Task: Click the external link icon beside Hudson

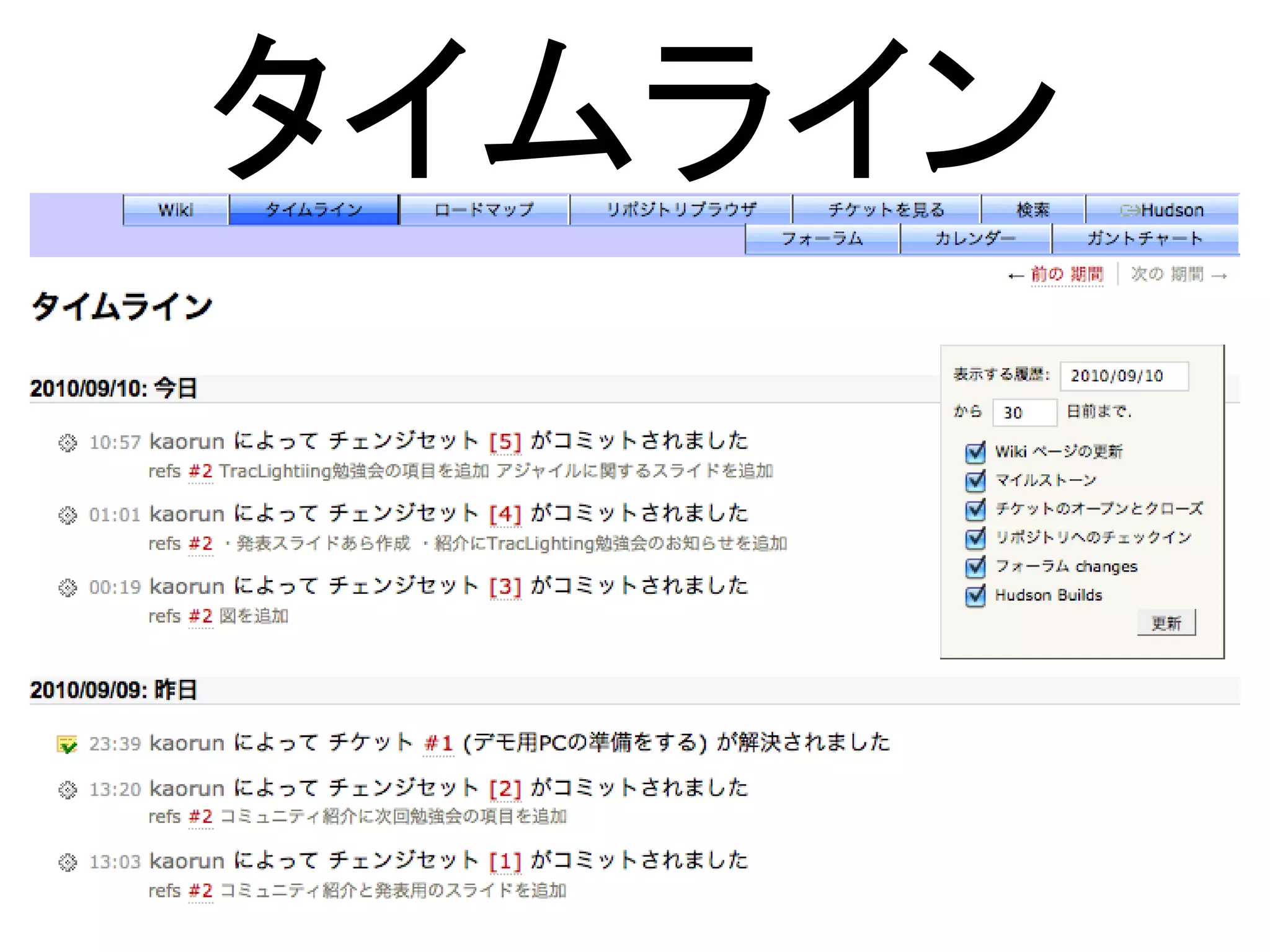Action: pyautogui.click(x=1129, y=211)
